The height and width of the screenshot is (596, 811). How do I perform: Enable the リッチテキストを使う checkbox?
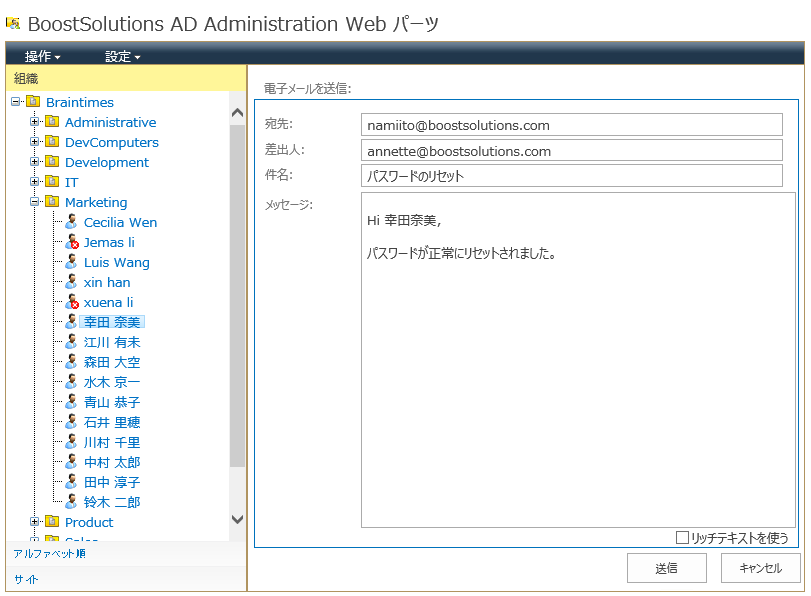[682, 538]
